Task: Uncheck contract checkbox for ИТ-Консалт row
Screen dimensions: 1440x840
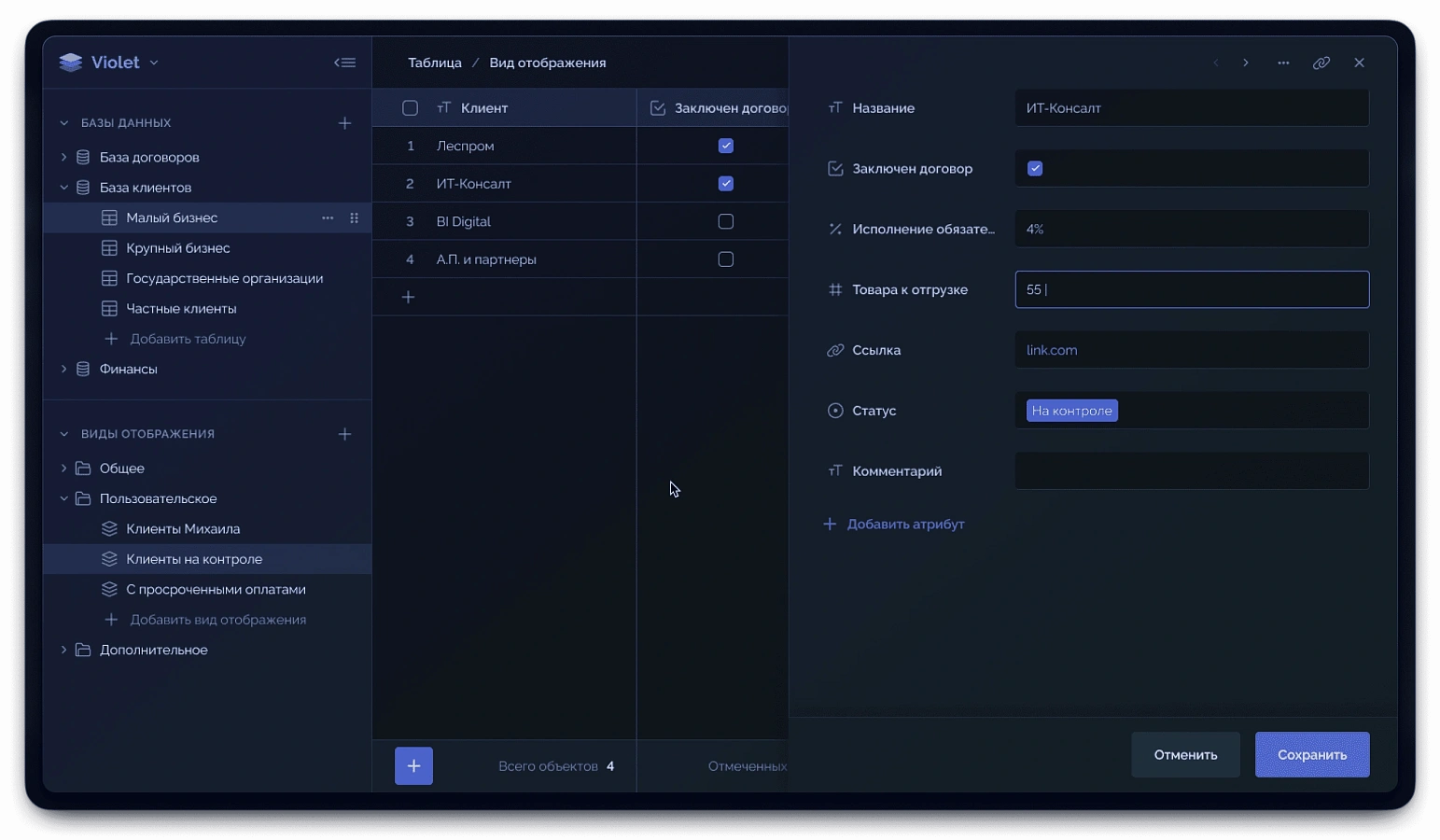Action: (726, 184)
